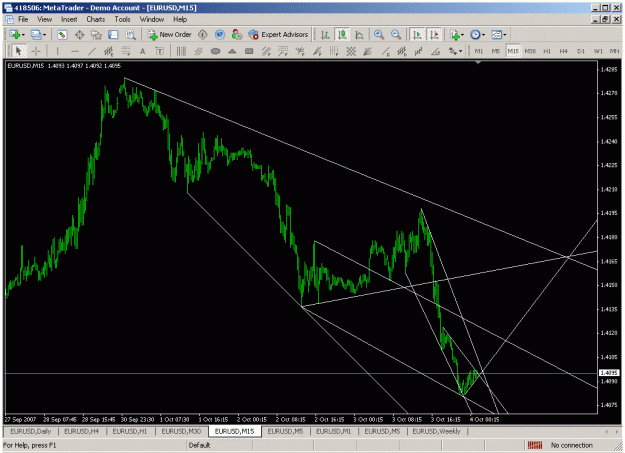Open the Profiles dropdown arrow
625x453 pixels.
44,35
